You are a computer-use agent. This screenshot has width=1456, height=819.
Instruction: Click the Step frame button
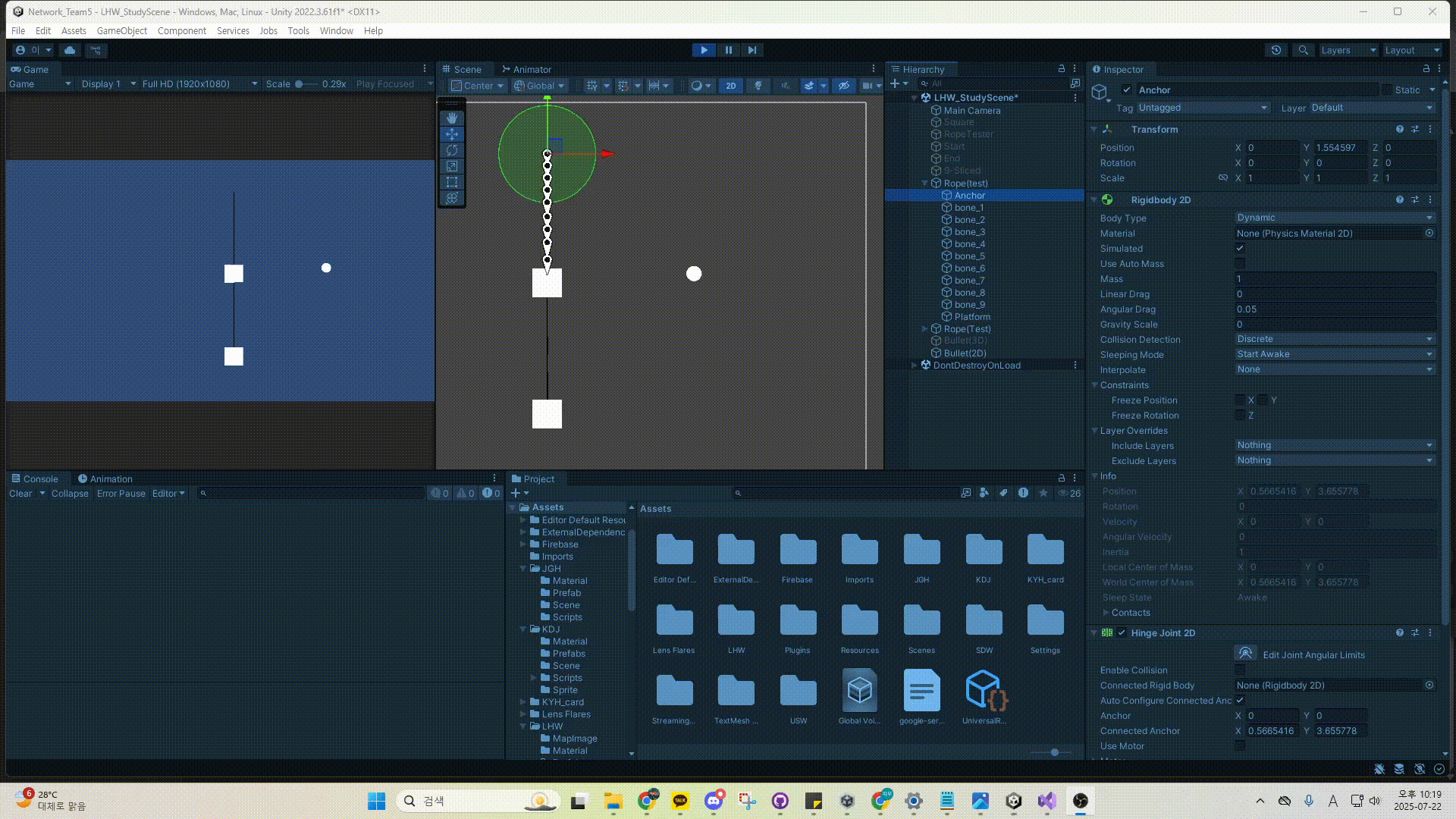click(x=752, y=50)
